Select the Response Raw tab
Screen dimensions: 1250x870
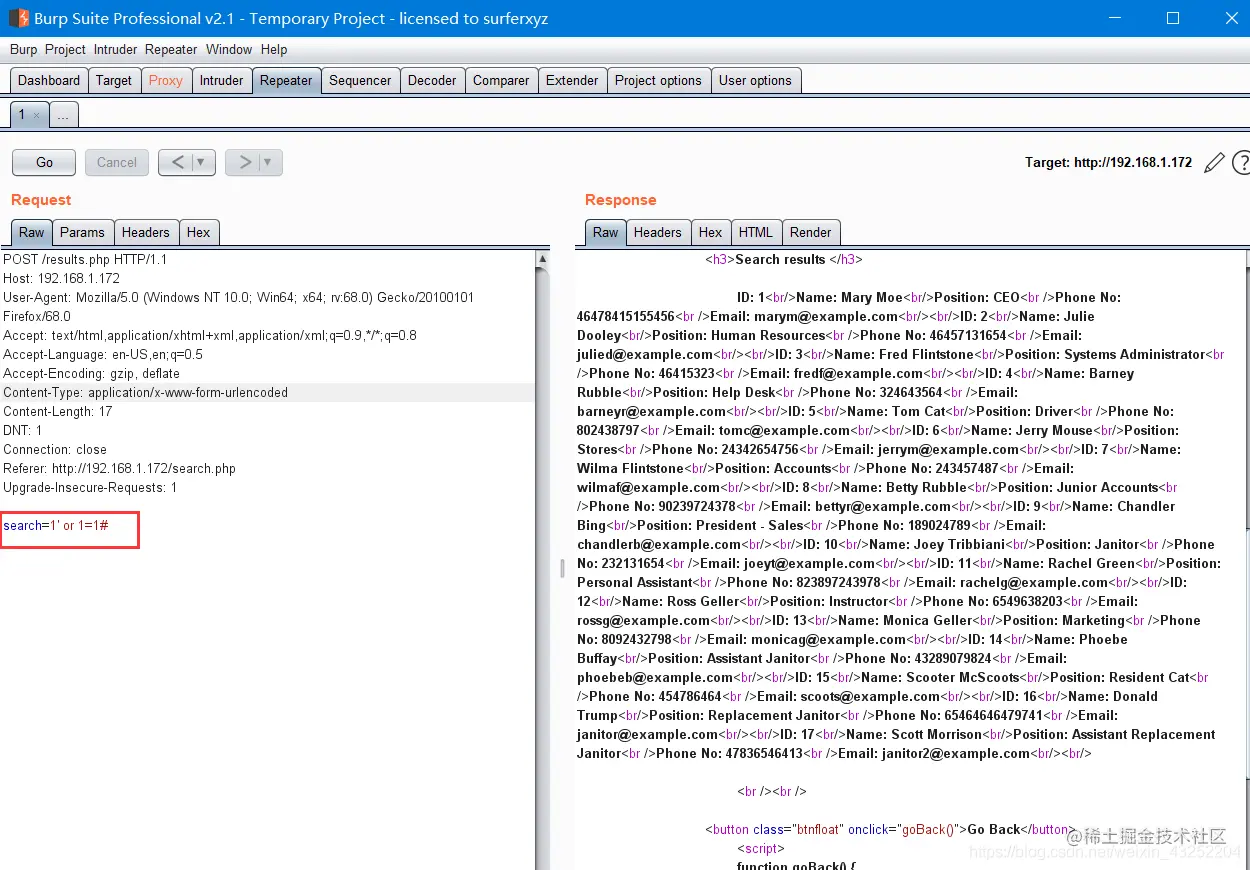click(606, 232)
